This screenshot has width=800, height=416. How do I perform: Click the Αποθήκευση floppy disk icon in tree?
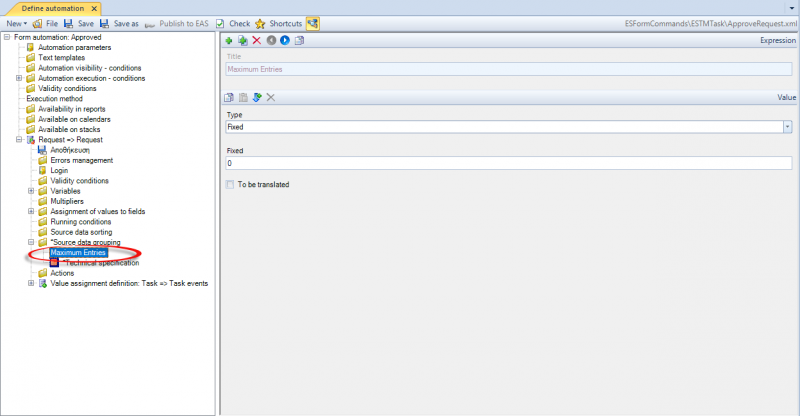[x=42, y=150]
